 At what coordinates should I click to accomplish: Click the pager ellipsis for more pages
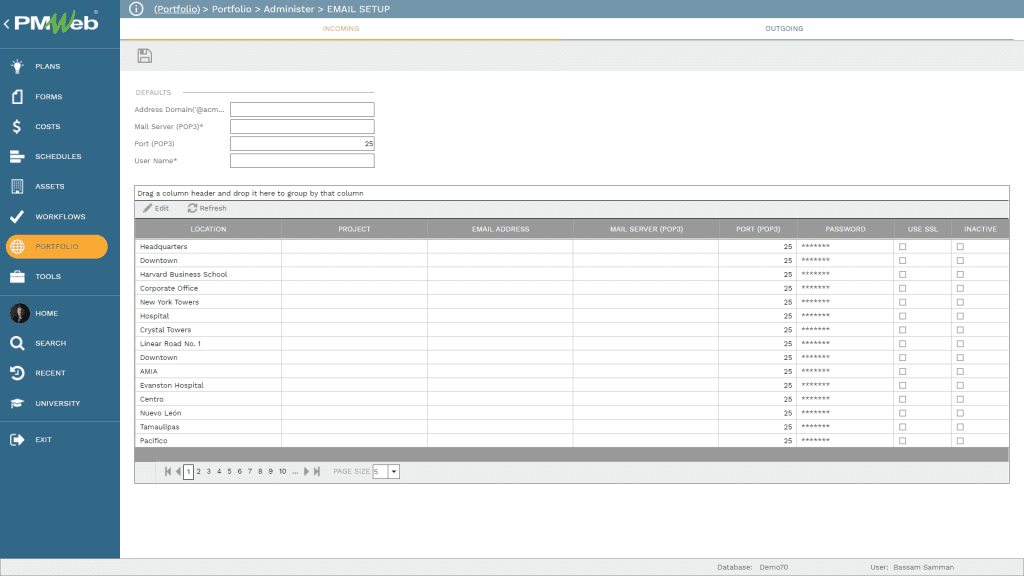(x=295, y=472)
